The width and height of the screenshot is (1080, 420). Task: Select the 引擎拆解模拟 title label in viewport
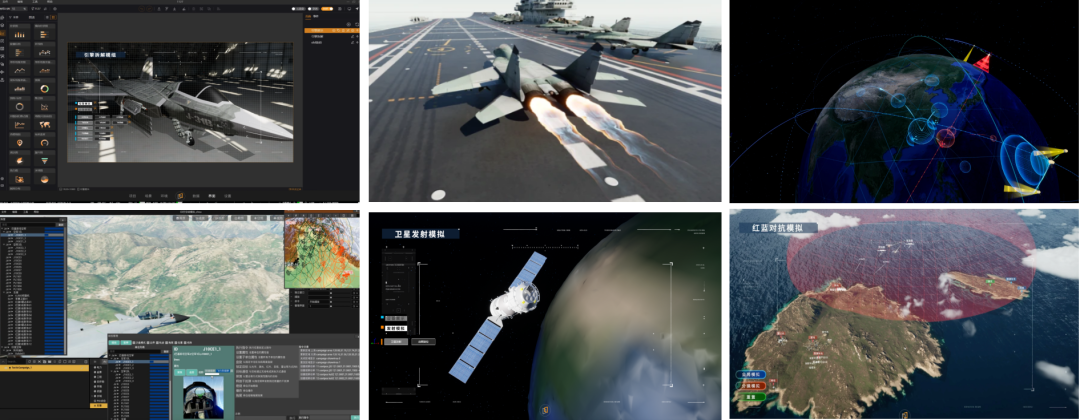[100, 54]
